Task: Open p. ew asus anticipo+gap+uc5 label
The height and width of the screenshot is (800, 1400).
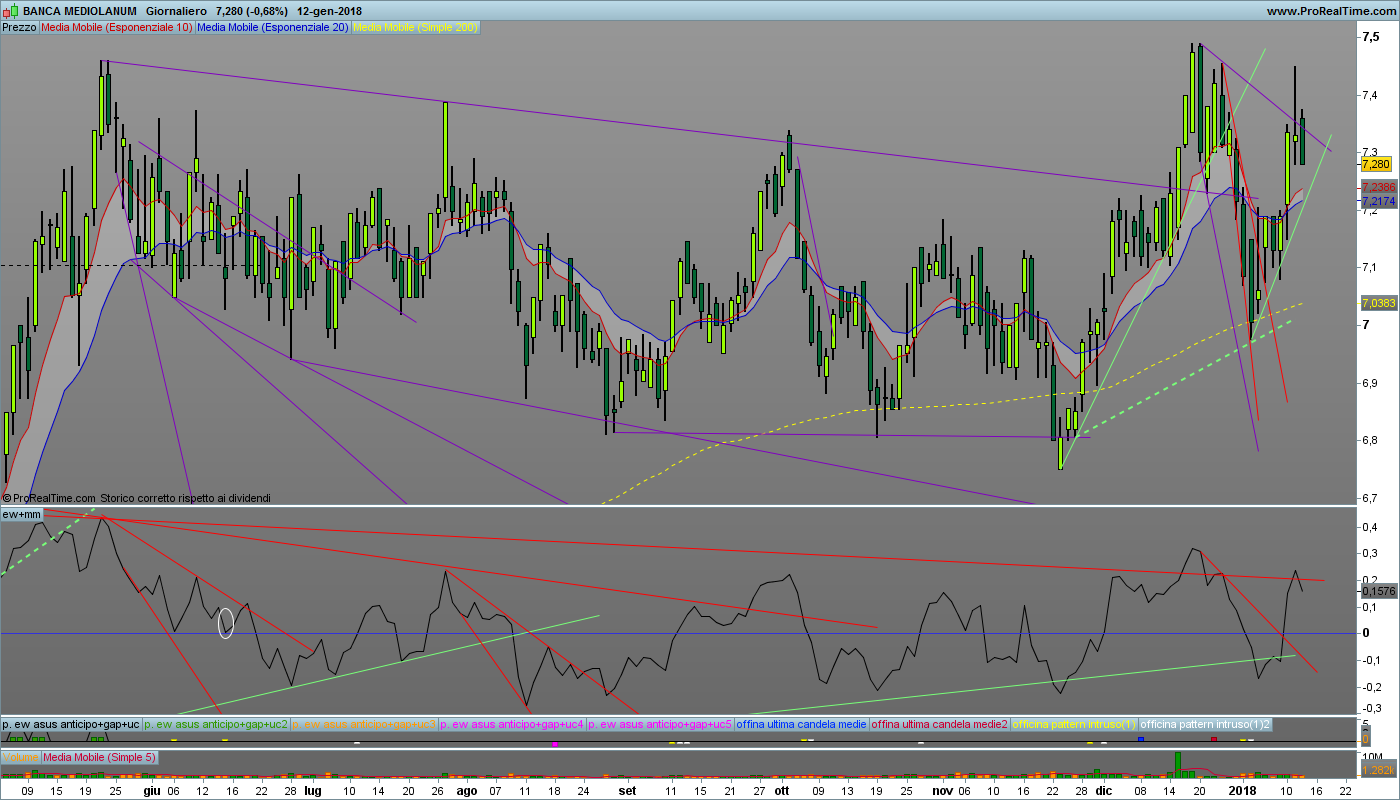Action: (661, 724)
